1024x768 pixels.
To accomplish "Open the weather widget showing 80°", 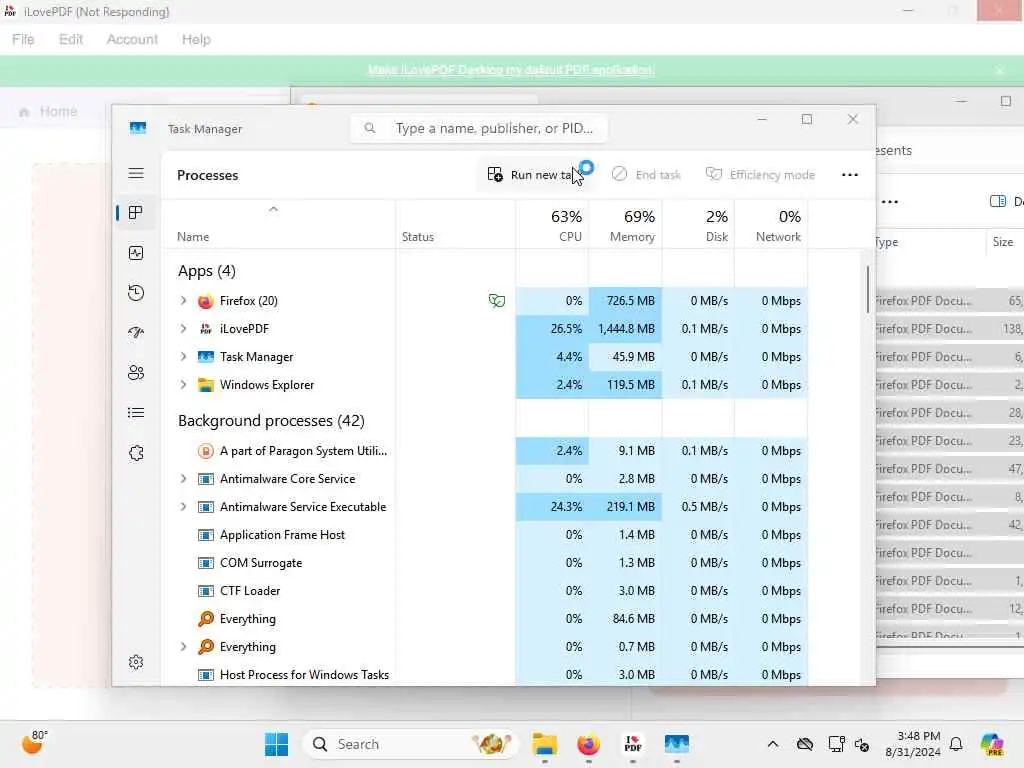I will coord(34,743).
